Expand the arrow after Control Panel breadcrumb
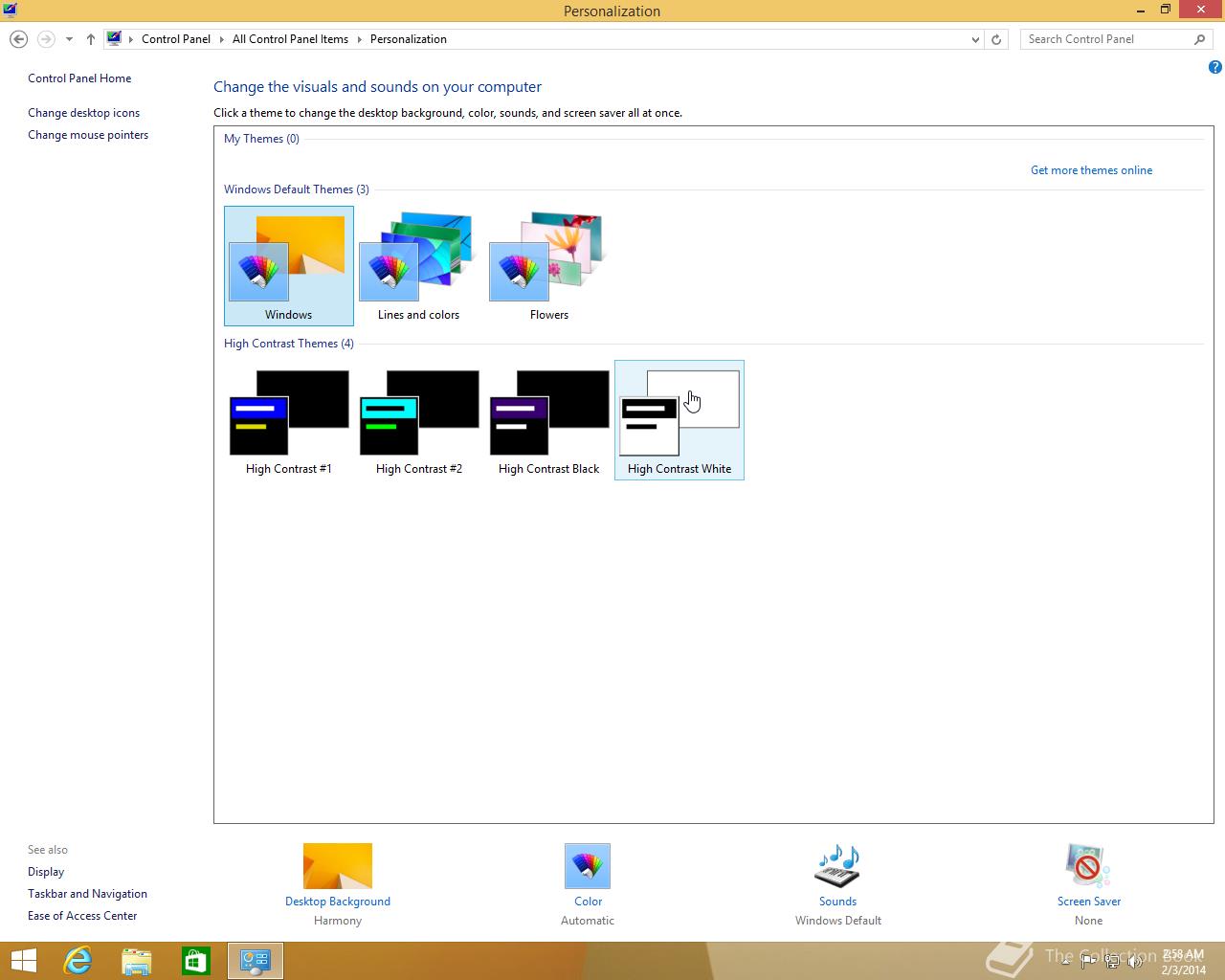The image size is (1225, 980). pos(222,39)
